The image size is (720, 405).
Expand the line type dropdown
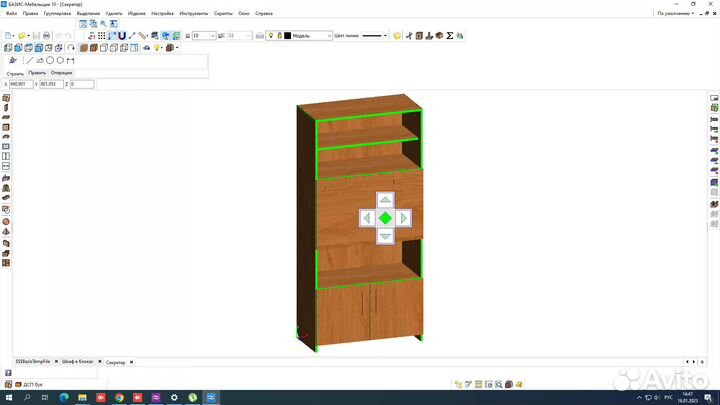point(387,36)
